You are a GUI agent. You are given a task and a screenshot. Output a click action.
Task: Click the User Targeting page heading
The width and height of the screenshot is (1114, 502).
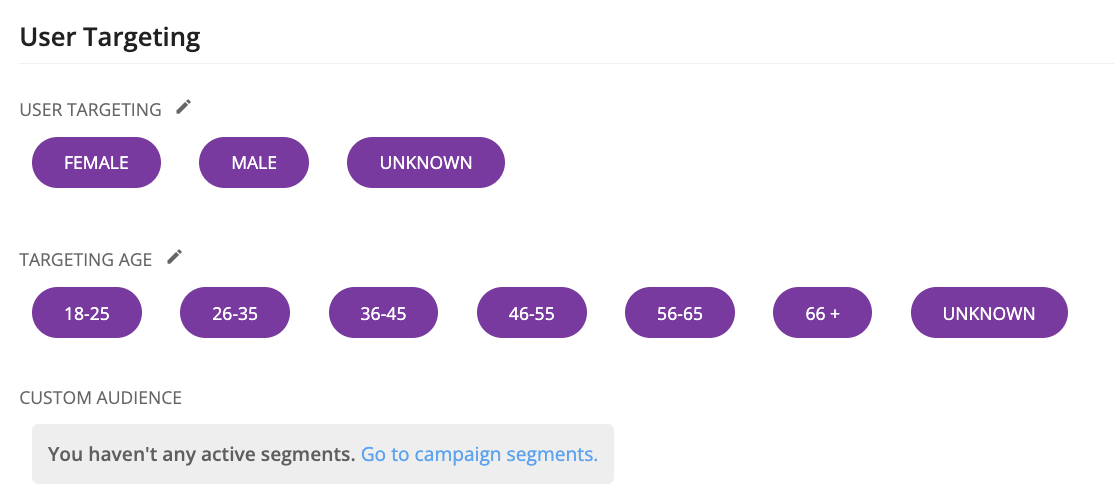(110, 37)
